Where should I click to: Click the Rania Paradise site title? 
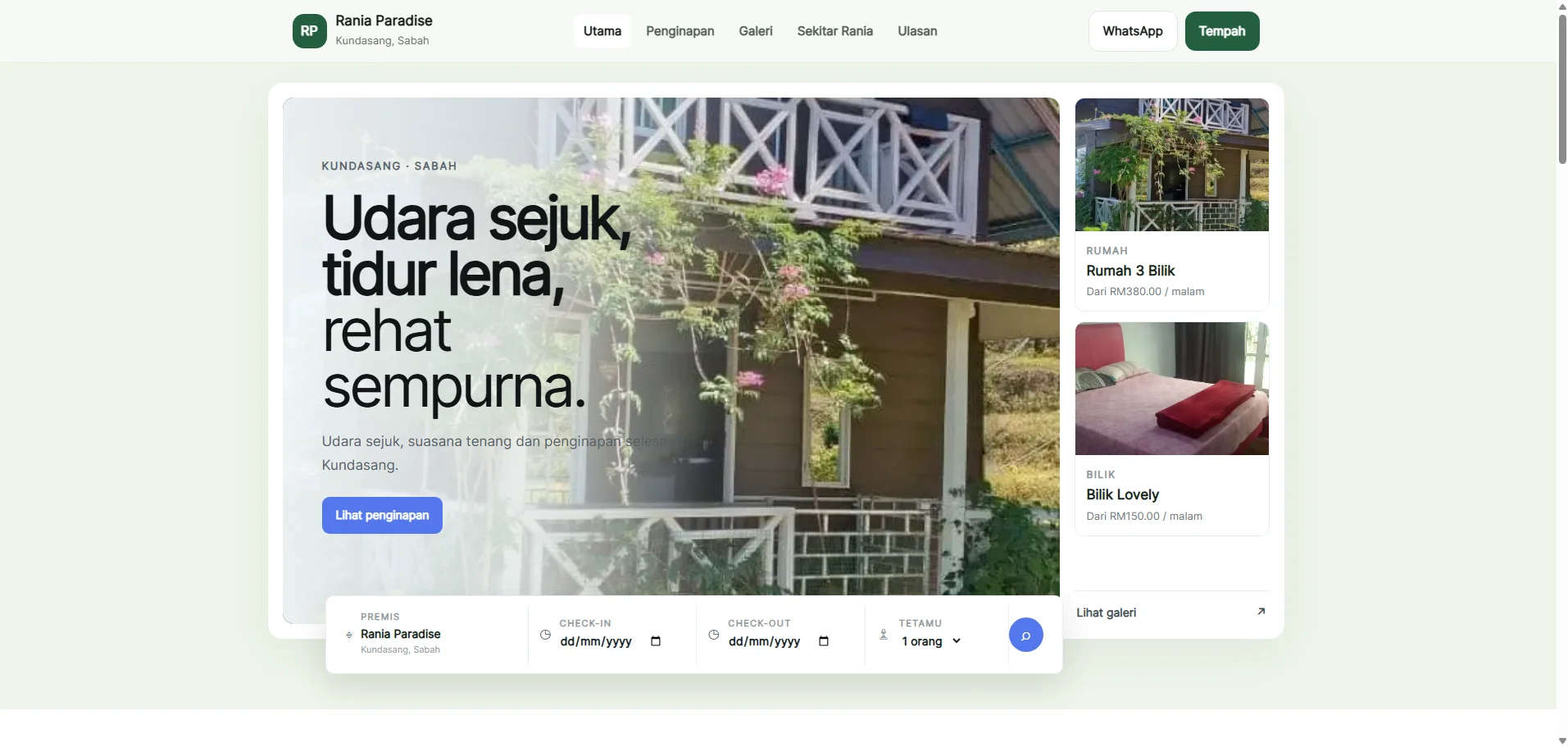(x=384, y=20)
